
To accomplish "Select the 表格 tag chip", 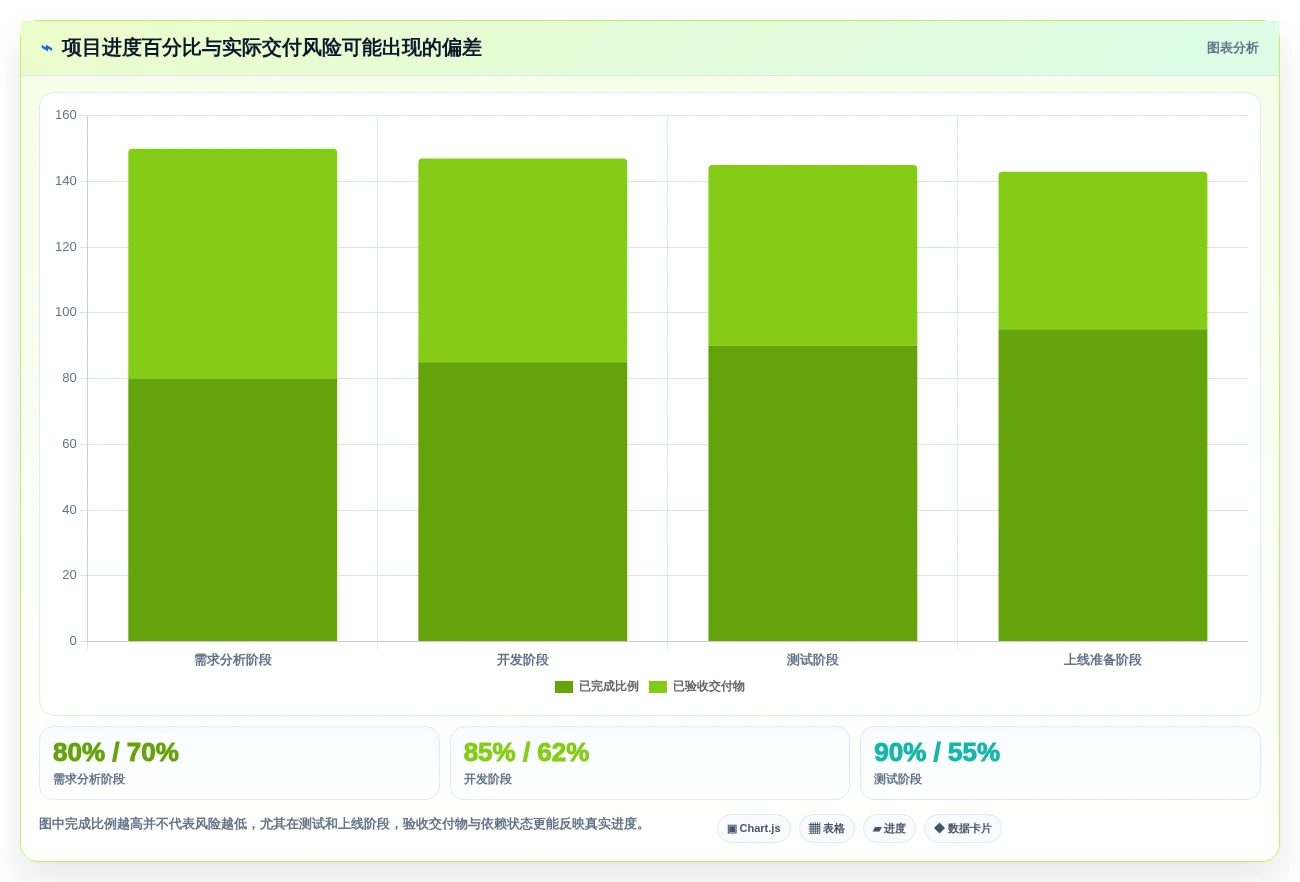I will coord(827,829).
